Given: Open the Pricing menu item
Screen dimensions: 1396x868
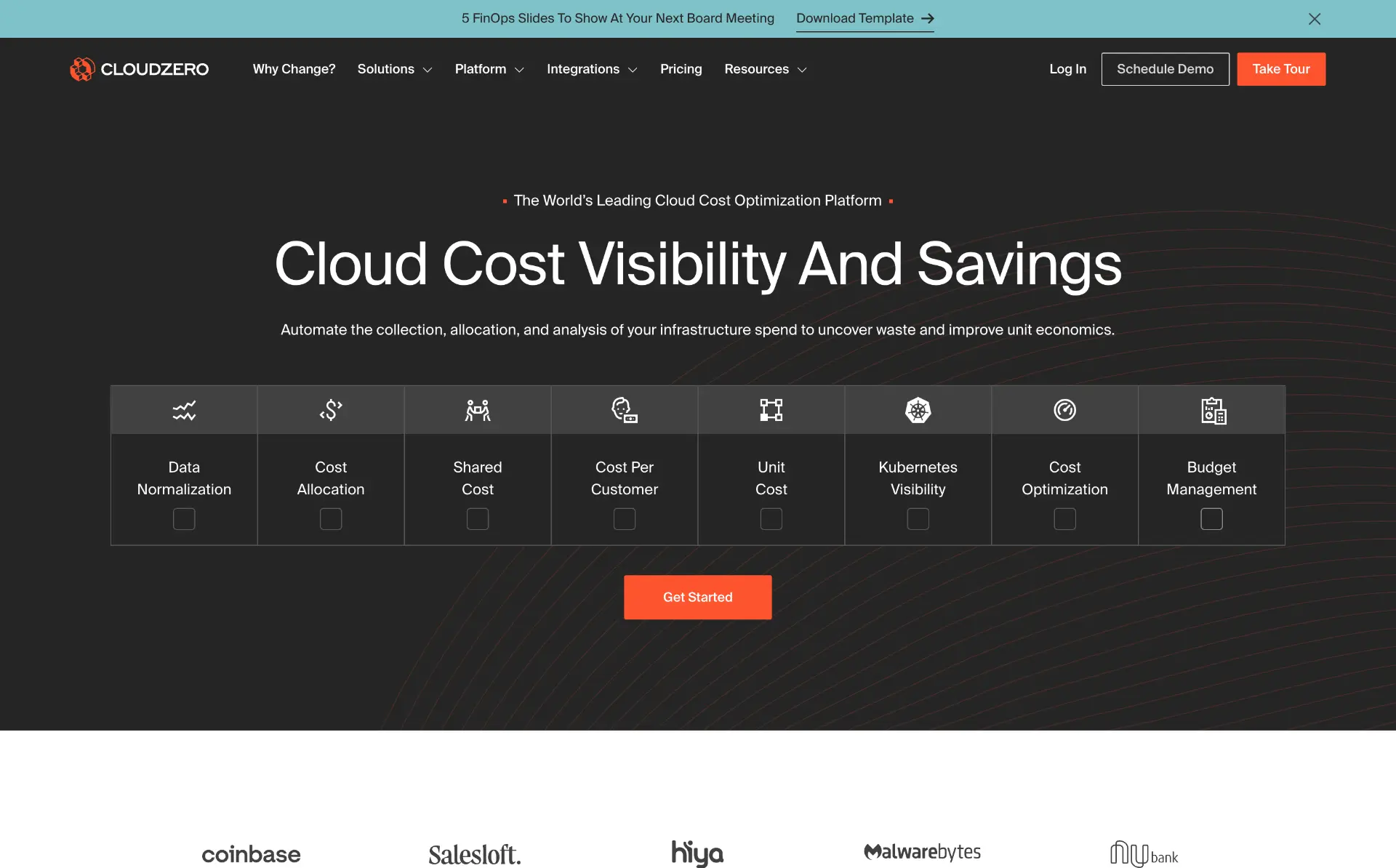Looking at the screenshot, I should [681, 69].
